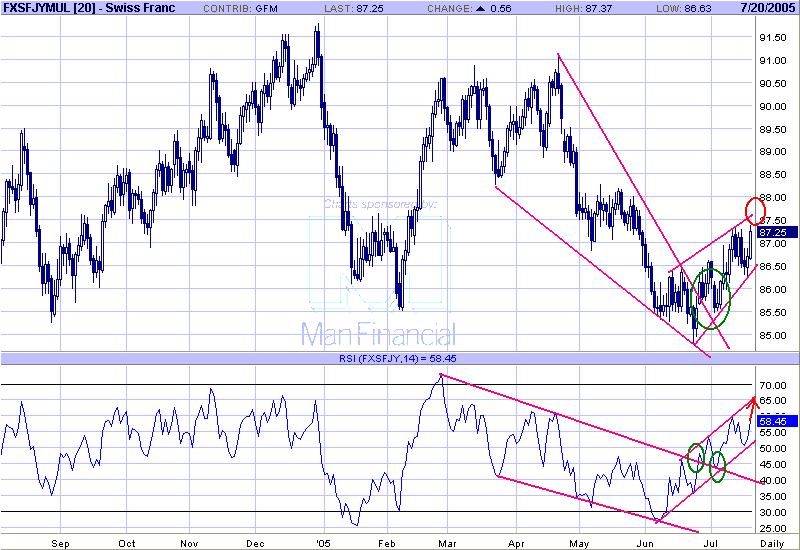Viewport: 800px width, 550px height.
Task: Click the Mar label on the time axis
Action: click(x=447, y=543)
